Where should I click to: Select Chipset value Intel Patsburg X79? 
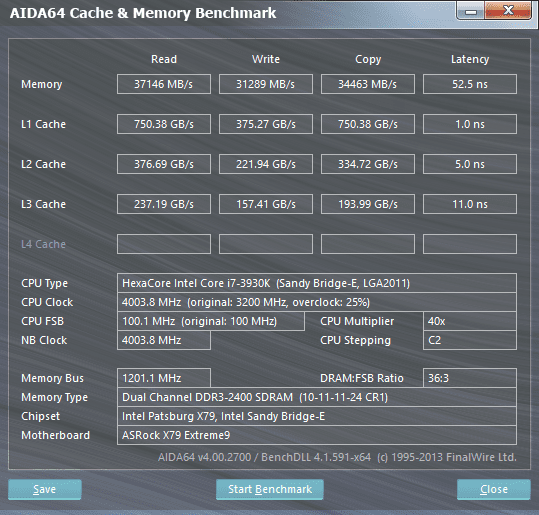click(317, 416)
